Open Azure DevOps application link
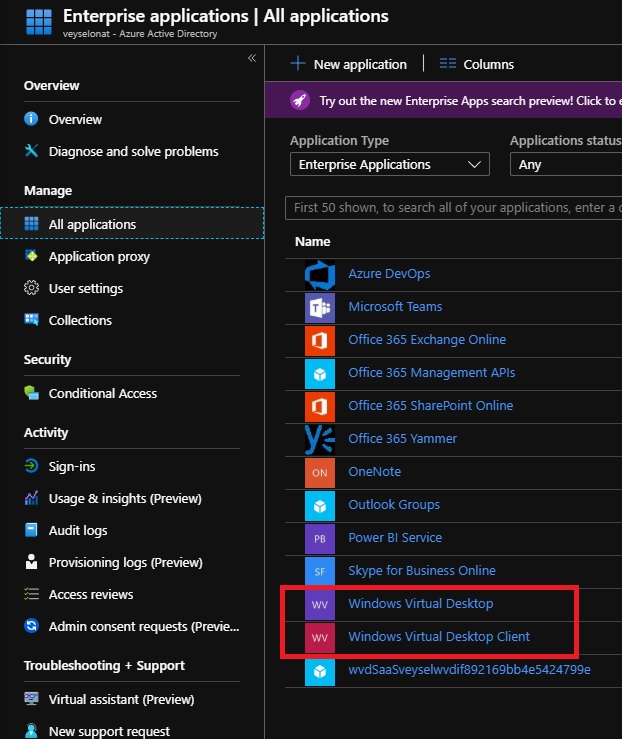Screen dimensions: 622x739 tap(389, 274)
